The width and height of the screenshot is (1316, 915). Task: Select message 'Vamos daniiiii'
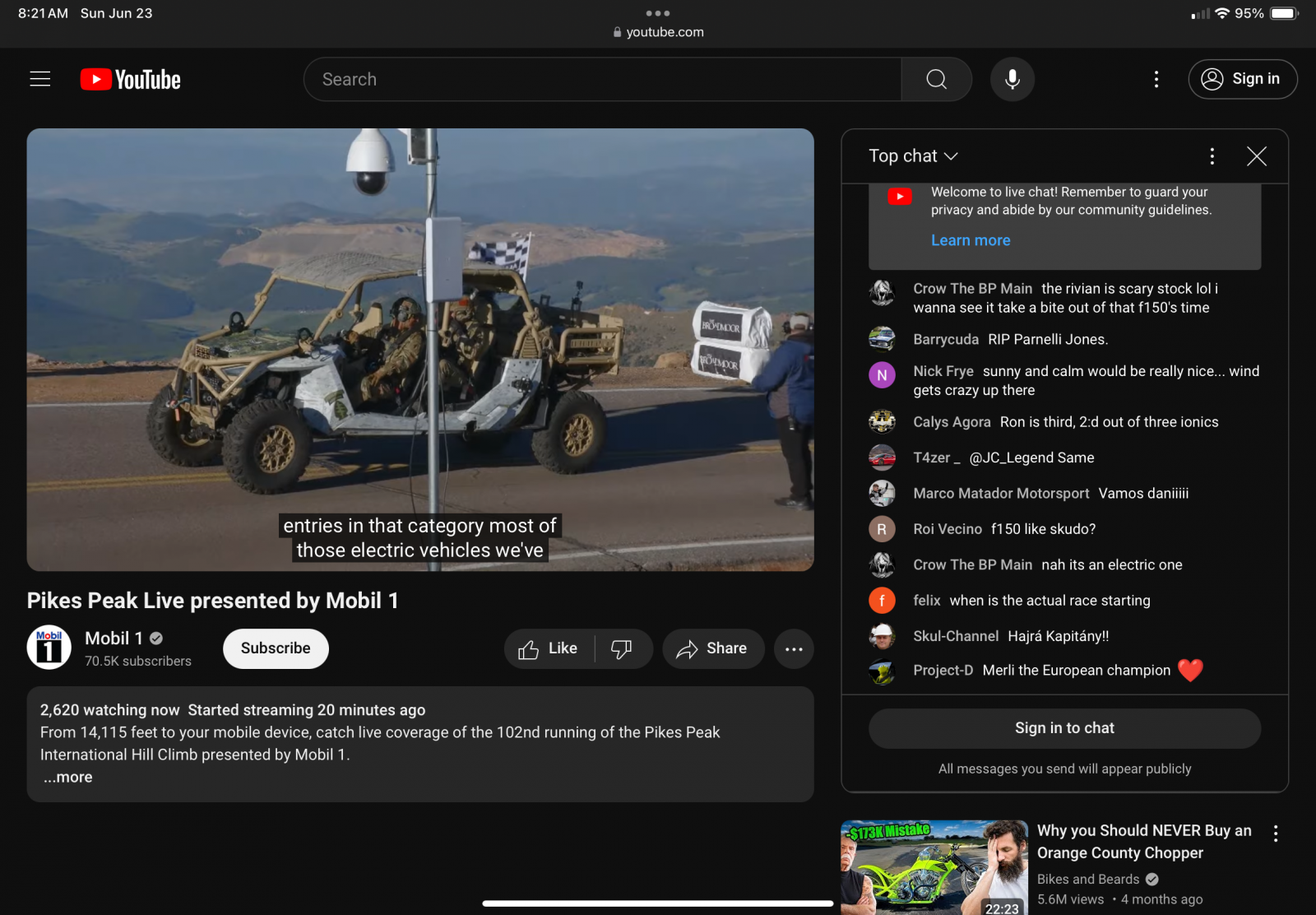point(1143,494)
